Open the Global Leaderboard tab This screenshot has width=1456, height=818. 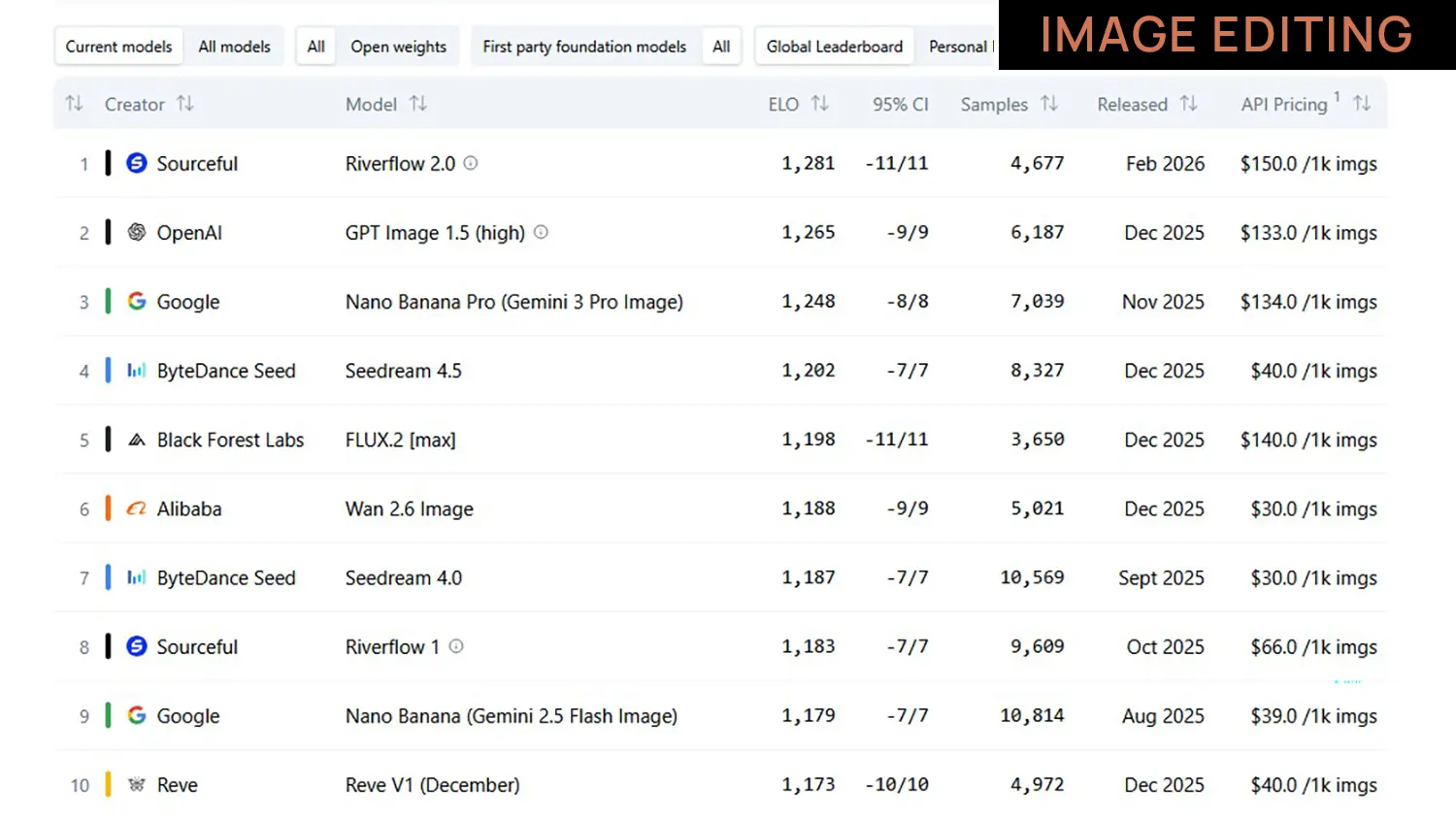pos(834,47)
